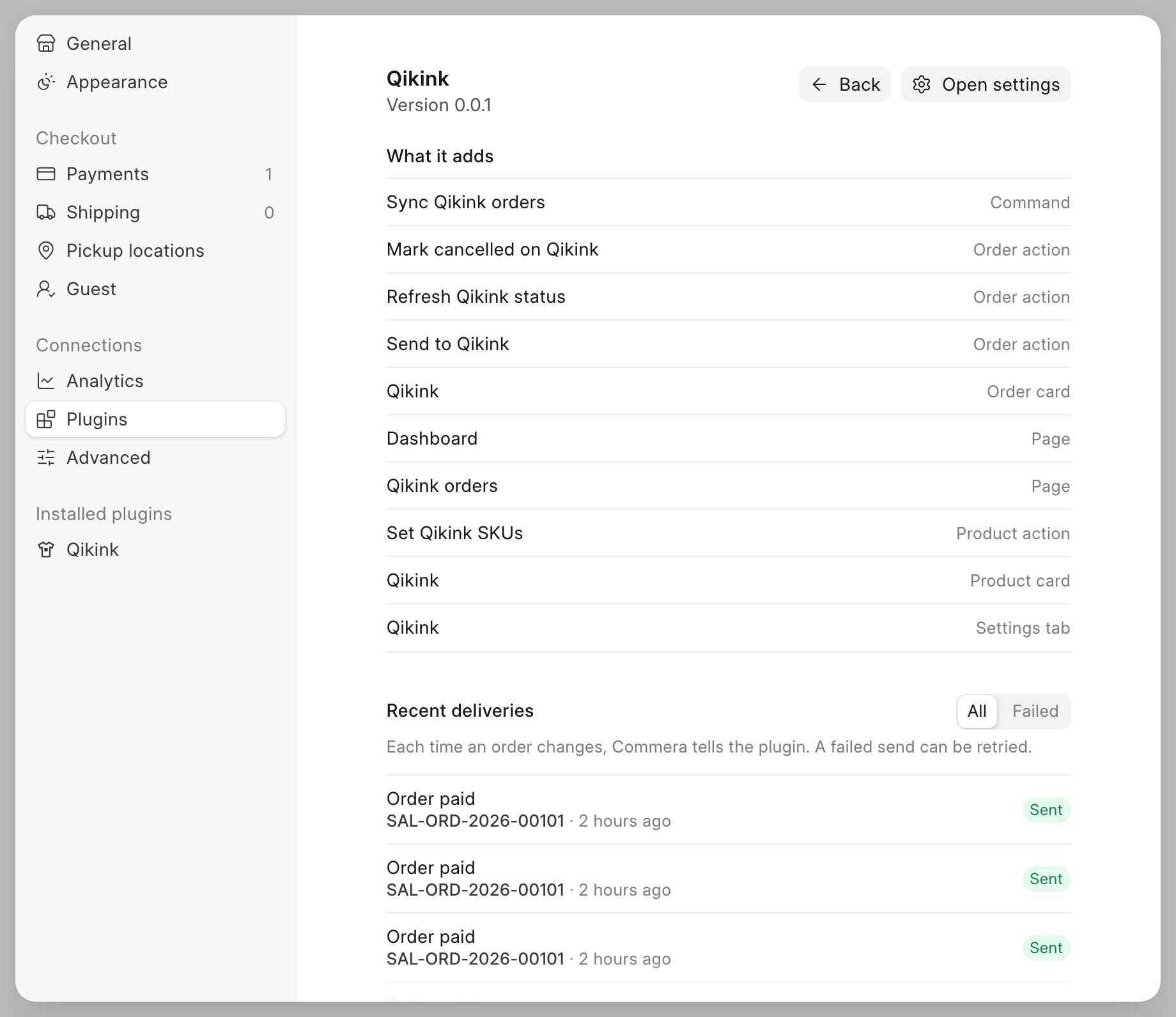Select the Dashboard page row
Image resolution: width=1176 pixels, height=1017 pixels.
(x=729, y=438)
